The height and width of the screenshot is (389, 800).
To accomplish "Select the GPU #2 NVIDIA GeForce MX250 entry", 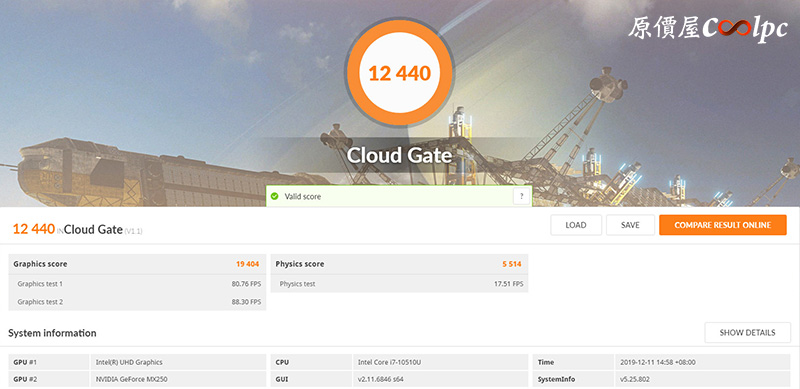I will pyautogui.click(x=137, y=379).
